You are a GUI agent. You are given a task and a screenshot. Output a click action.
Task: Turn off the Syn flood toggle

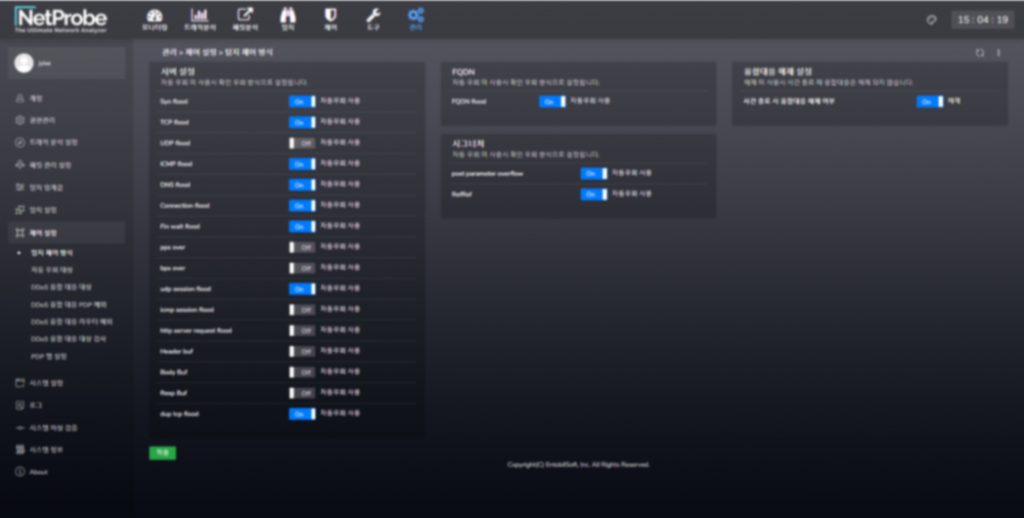pos(302,102)
